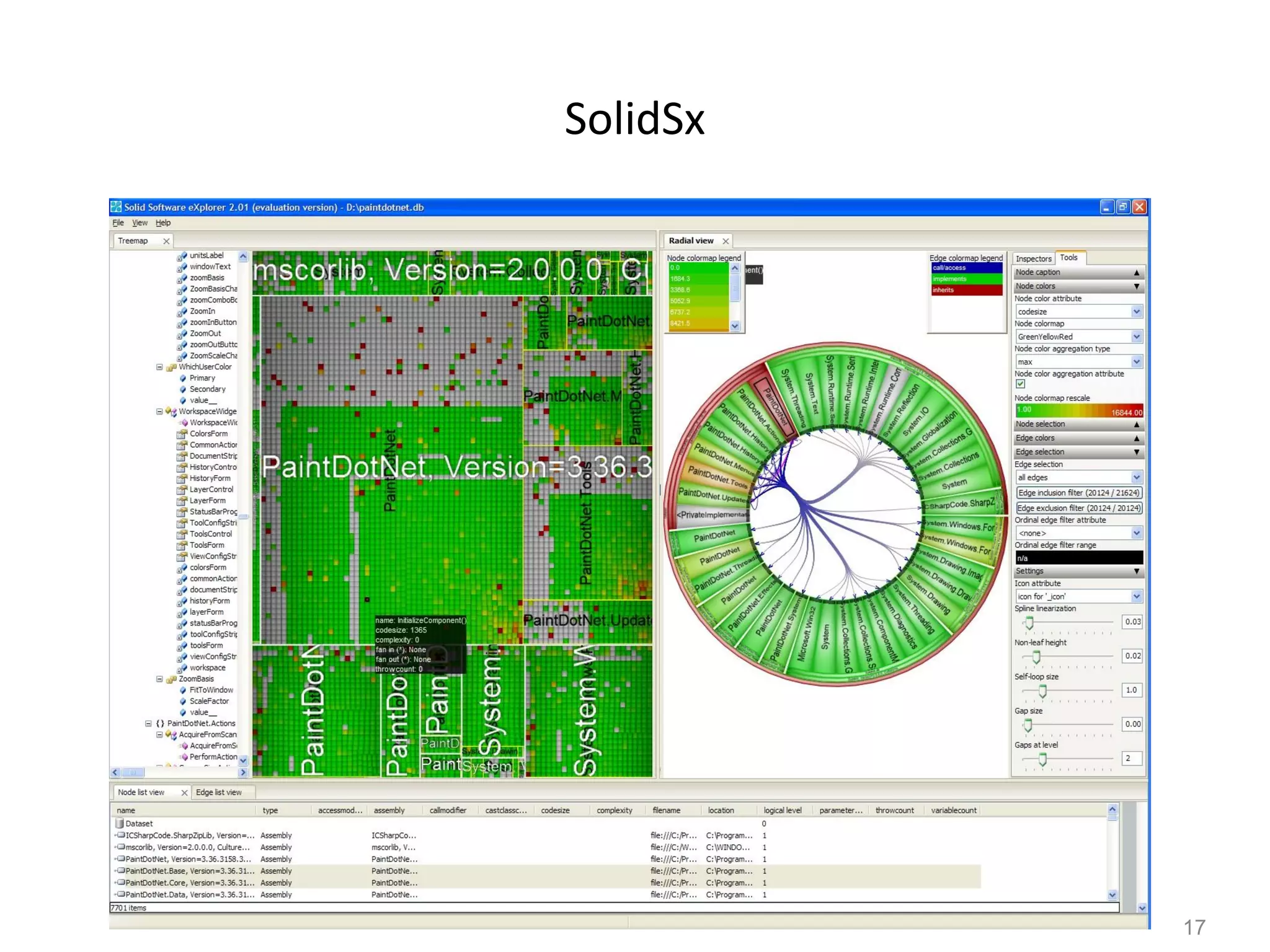Image resolution: width=1270 pixels, height=952 pixels.
Task: Open the GreenYellowRed colormap dropdown
Action: 1137,337
